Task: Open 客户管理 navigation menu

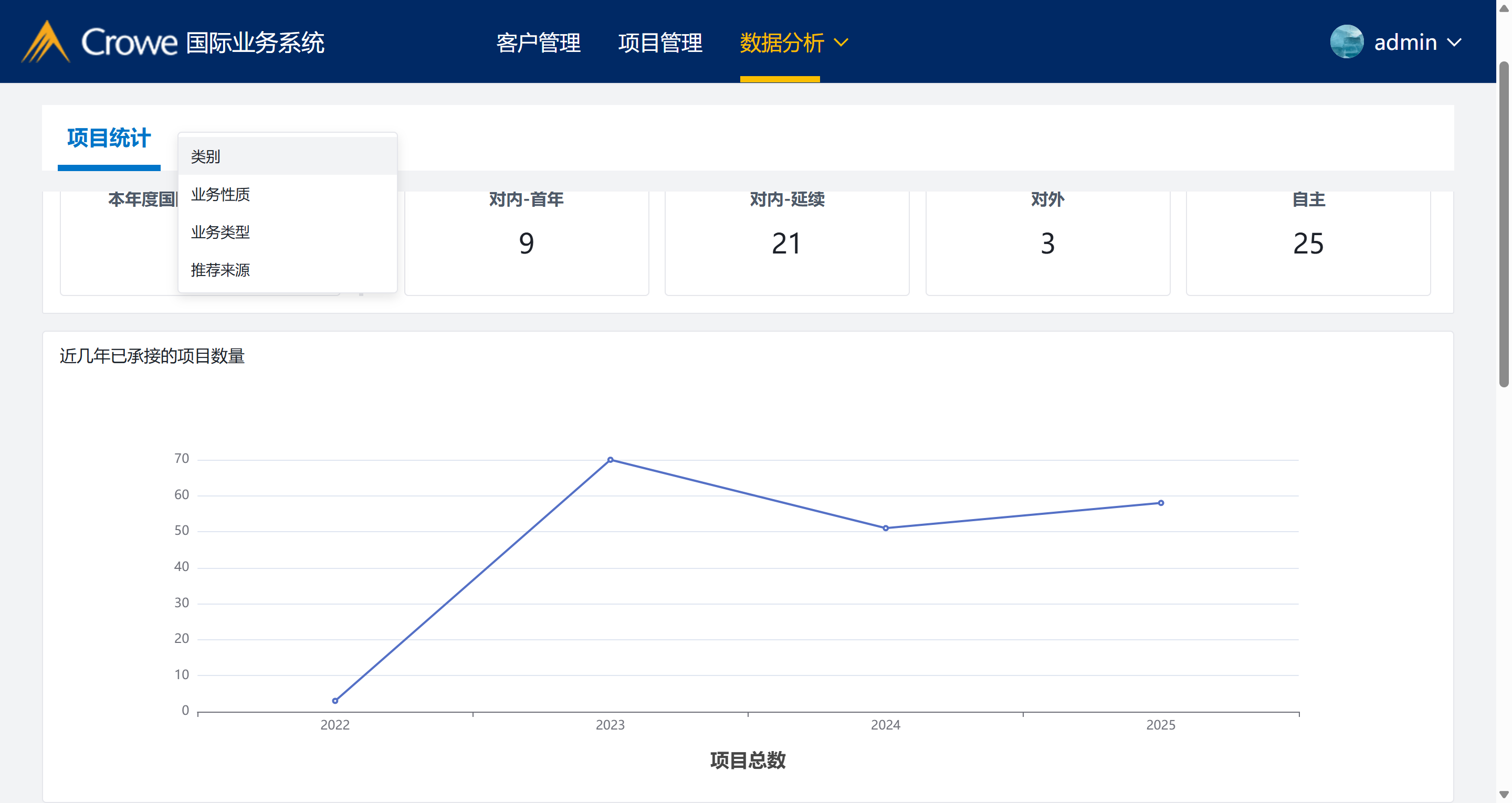Action: (538, 43)
